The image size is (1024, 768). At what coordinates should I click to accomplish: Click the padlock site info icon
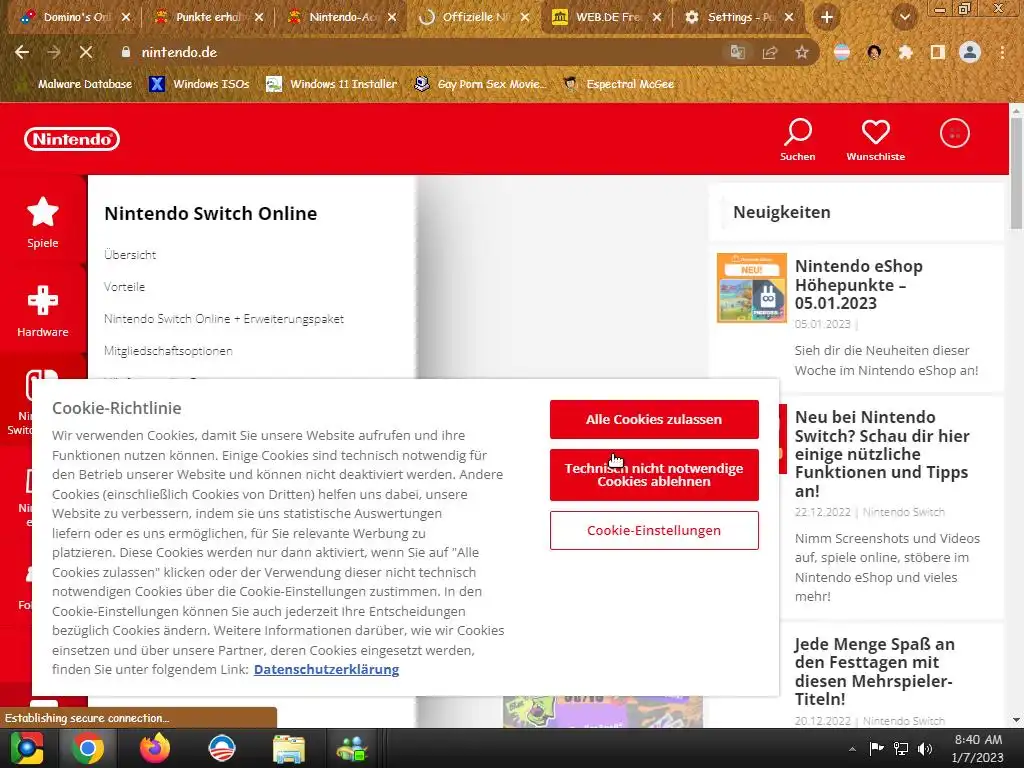click(125, 52)
